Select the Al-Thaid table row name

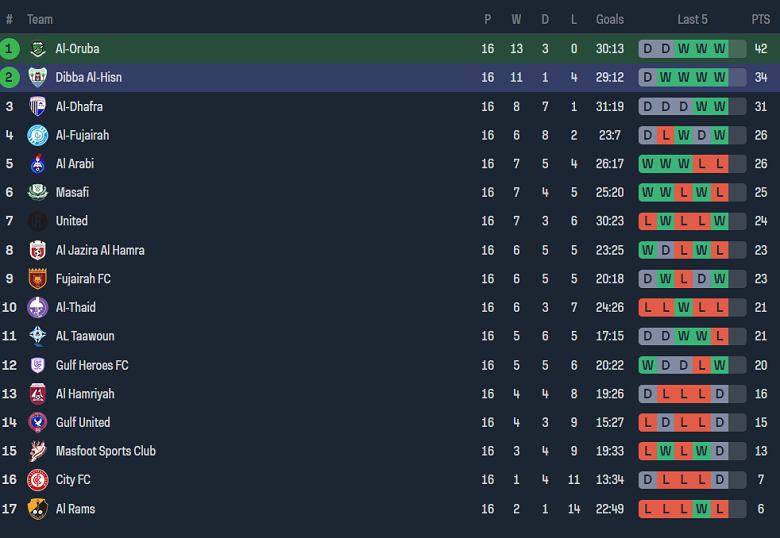click(76, 307)
